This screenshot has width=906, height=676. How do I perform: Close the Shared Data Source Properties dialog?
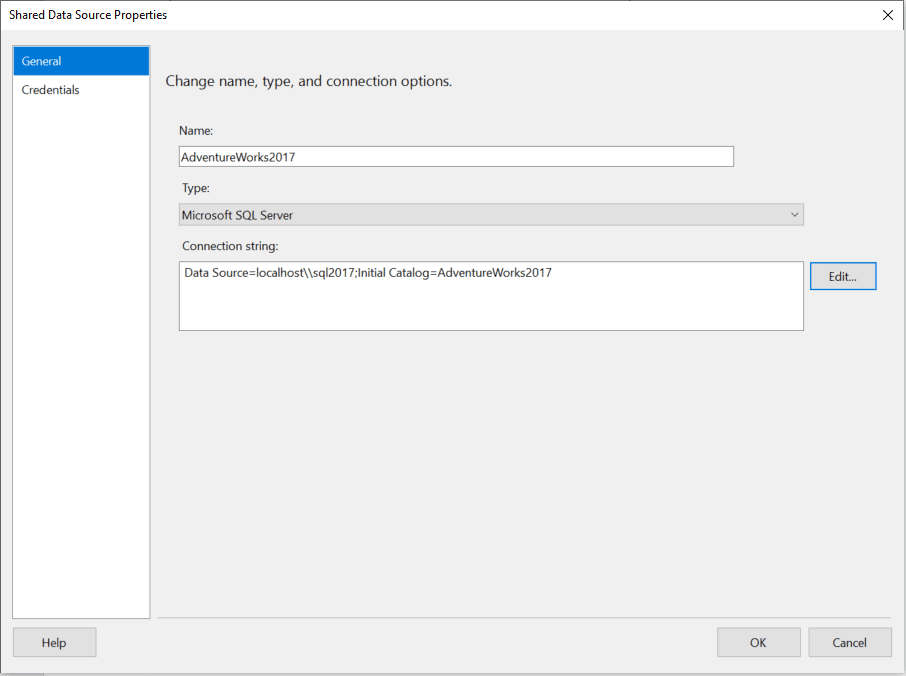pyautogui.click(x=888, y=15)
